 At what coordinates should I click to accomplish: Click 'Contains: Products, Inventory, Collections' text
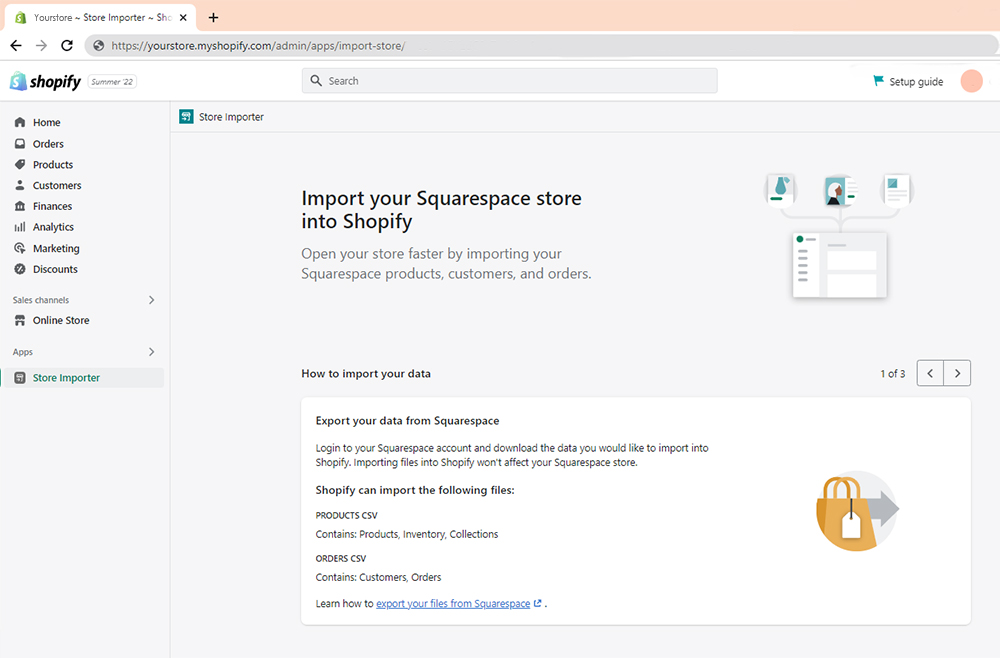[x=407, y=534]
